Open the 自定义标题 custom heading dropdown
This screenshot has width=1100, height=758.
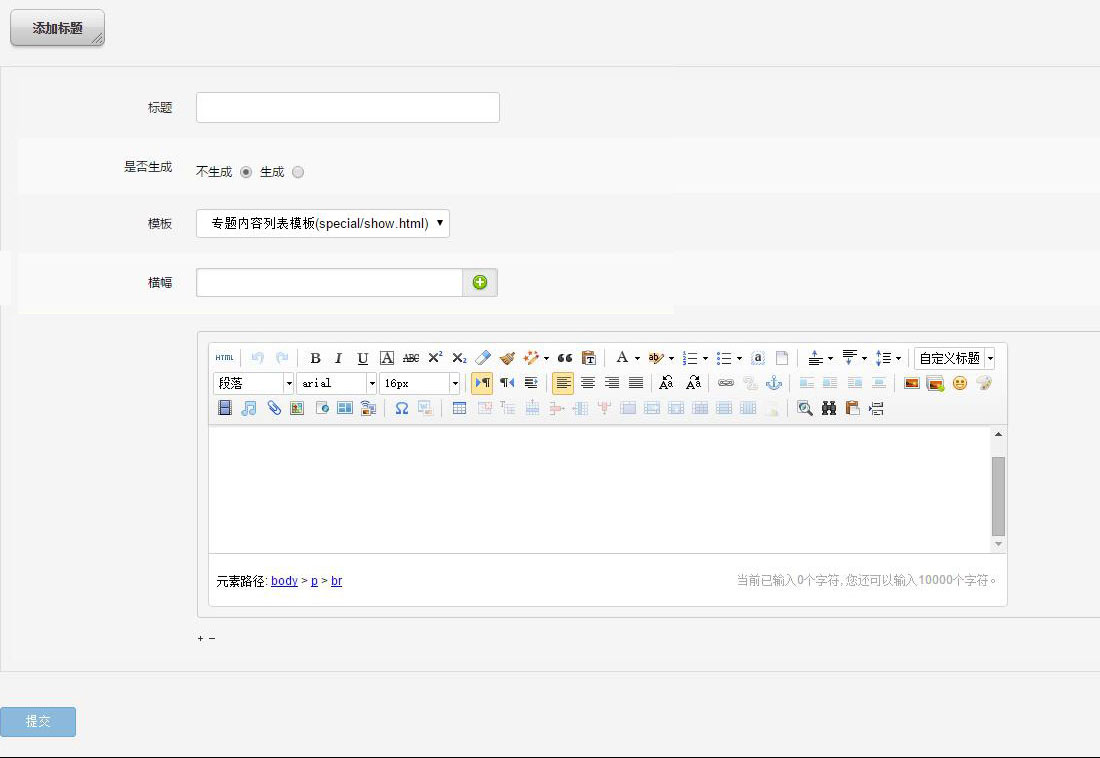pyautogui.click(x=954, y=358)
